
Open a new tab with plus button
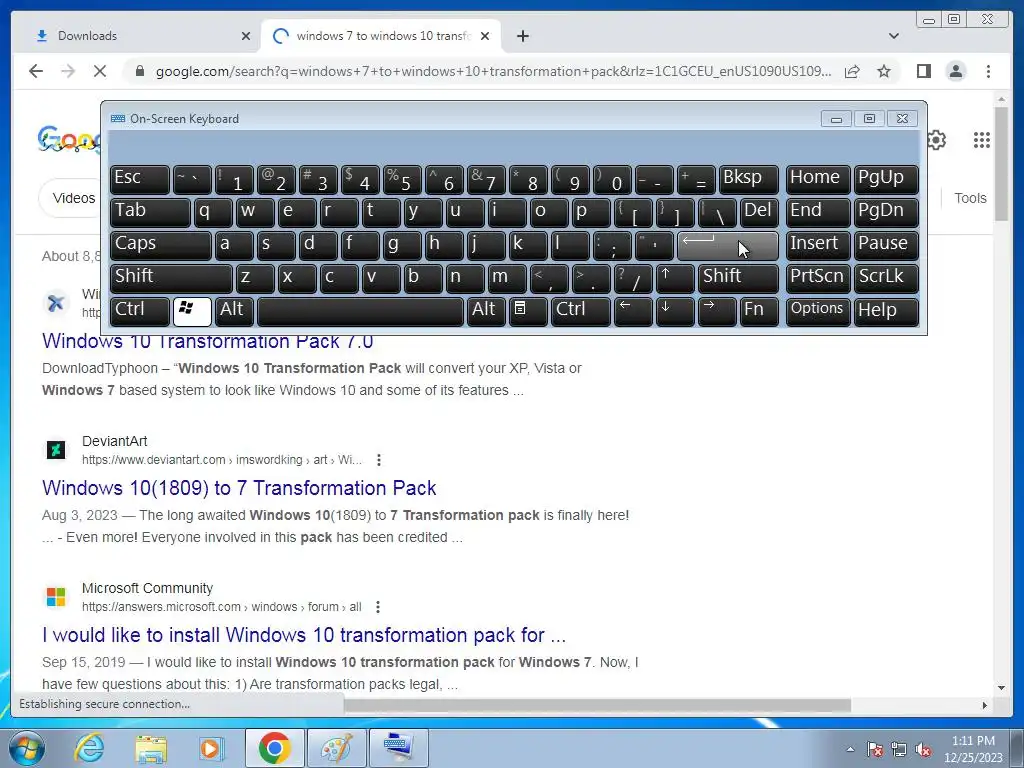coord(522,36)
